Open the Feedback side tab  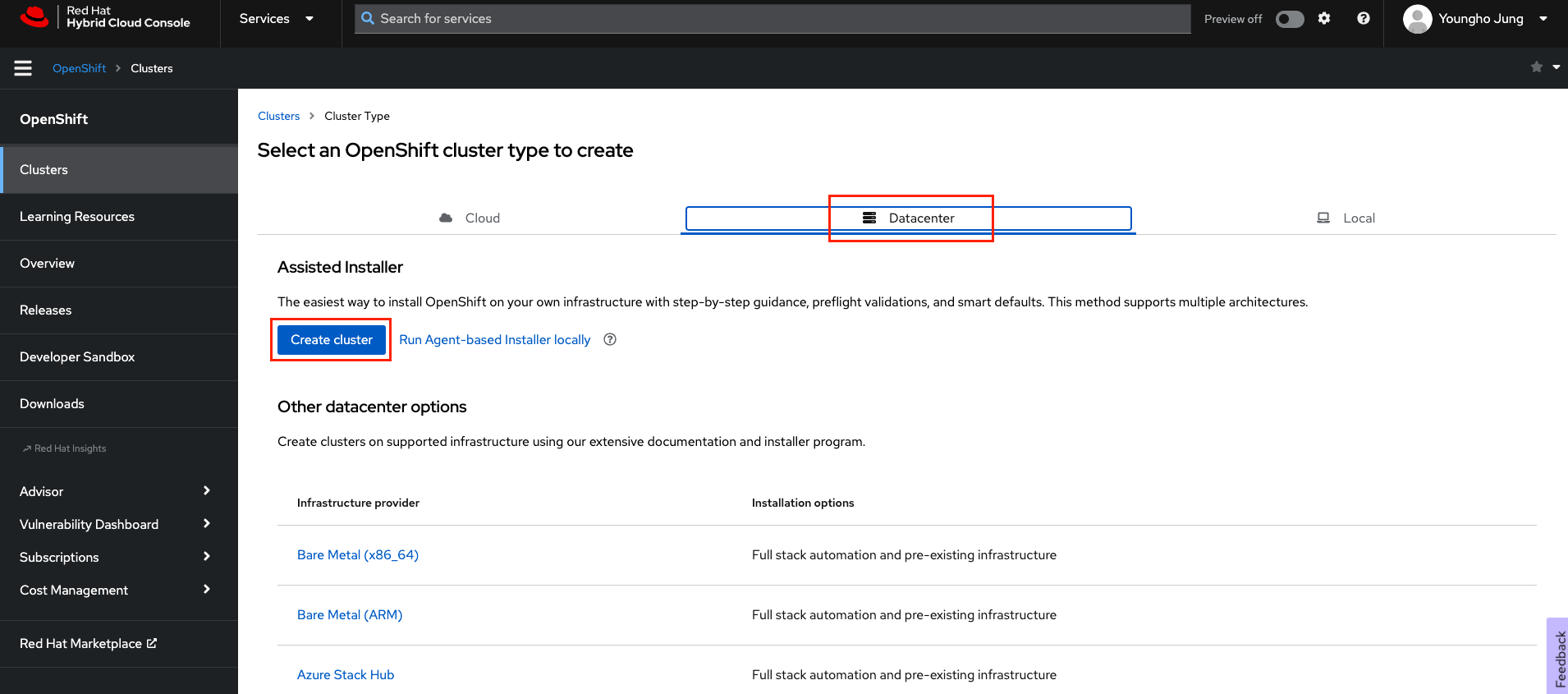tap(1558, 656)
